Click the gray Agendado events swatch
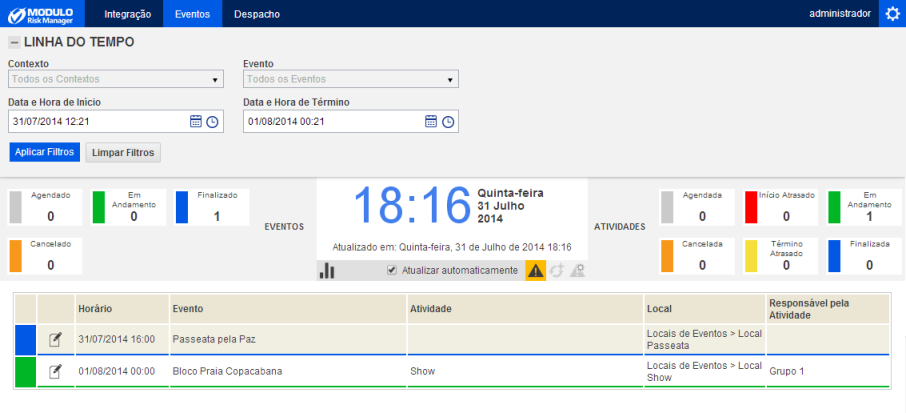This screenshot has height=413, width=906. tap(16, 207)
